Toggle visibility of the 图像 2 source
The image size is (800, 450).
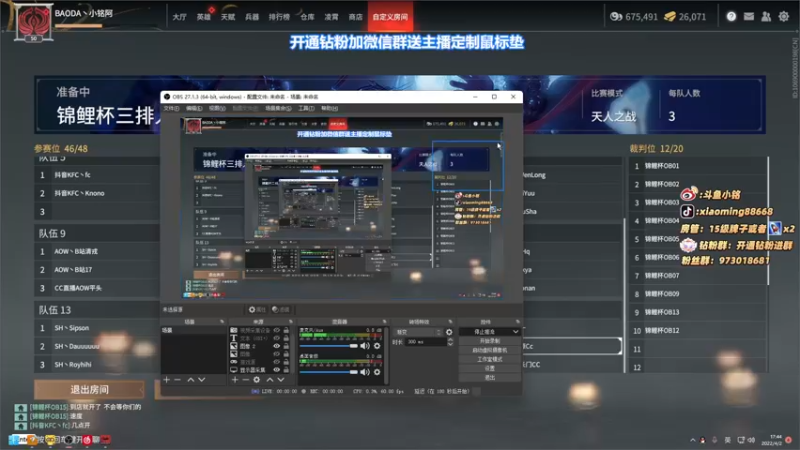(277, 346)
